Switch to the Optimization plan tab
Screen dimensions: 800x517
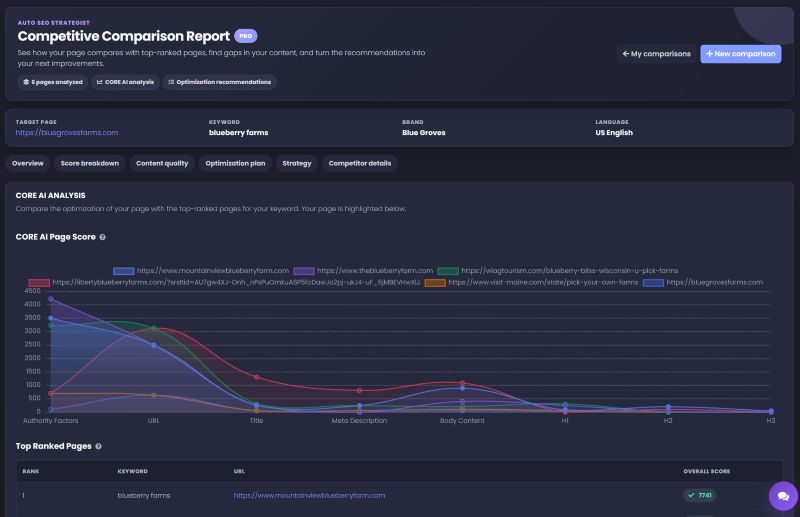point(235,163)
